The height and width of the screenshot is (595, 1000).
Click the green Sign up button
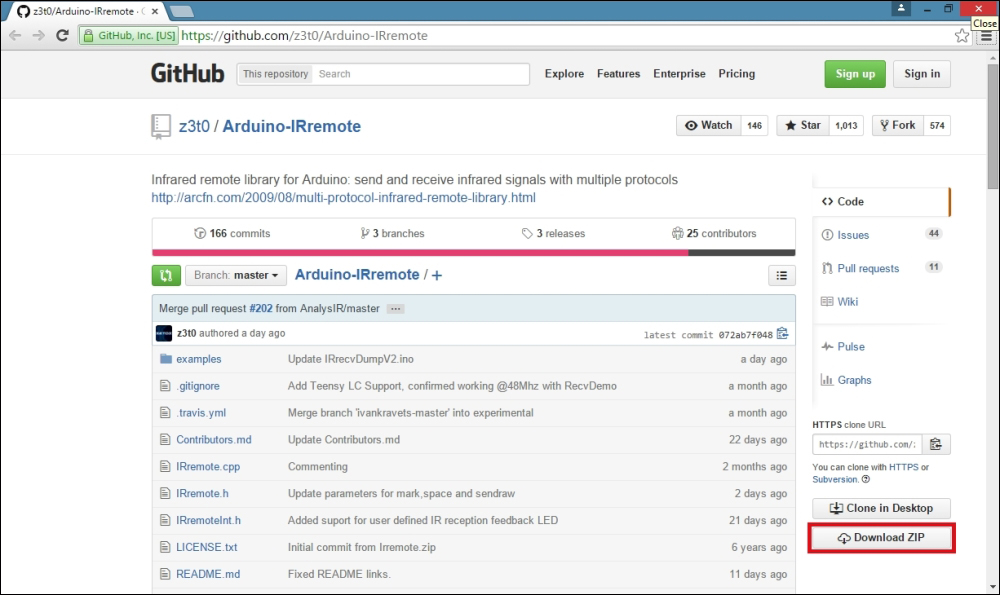tap(855, 74)
